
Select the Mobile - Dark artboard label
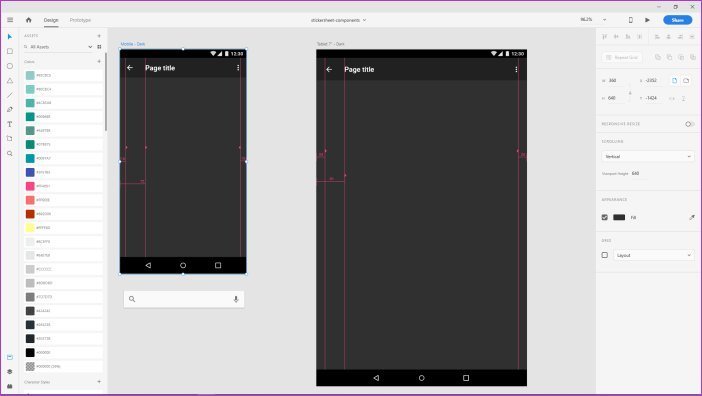pos(133,44)
